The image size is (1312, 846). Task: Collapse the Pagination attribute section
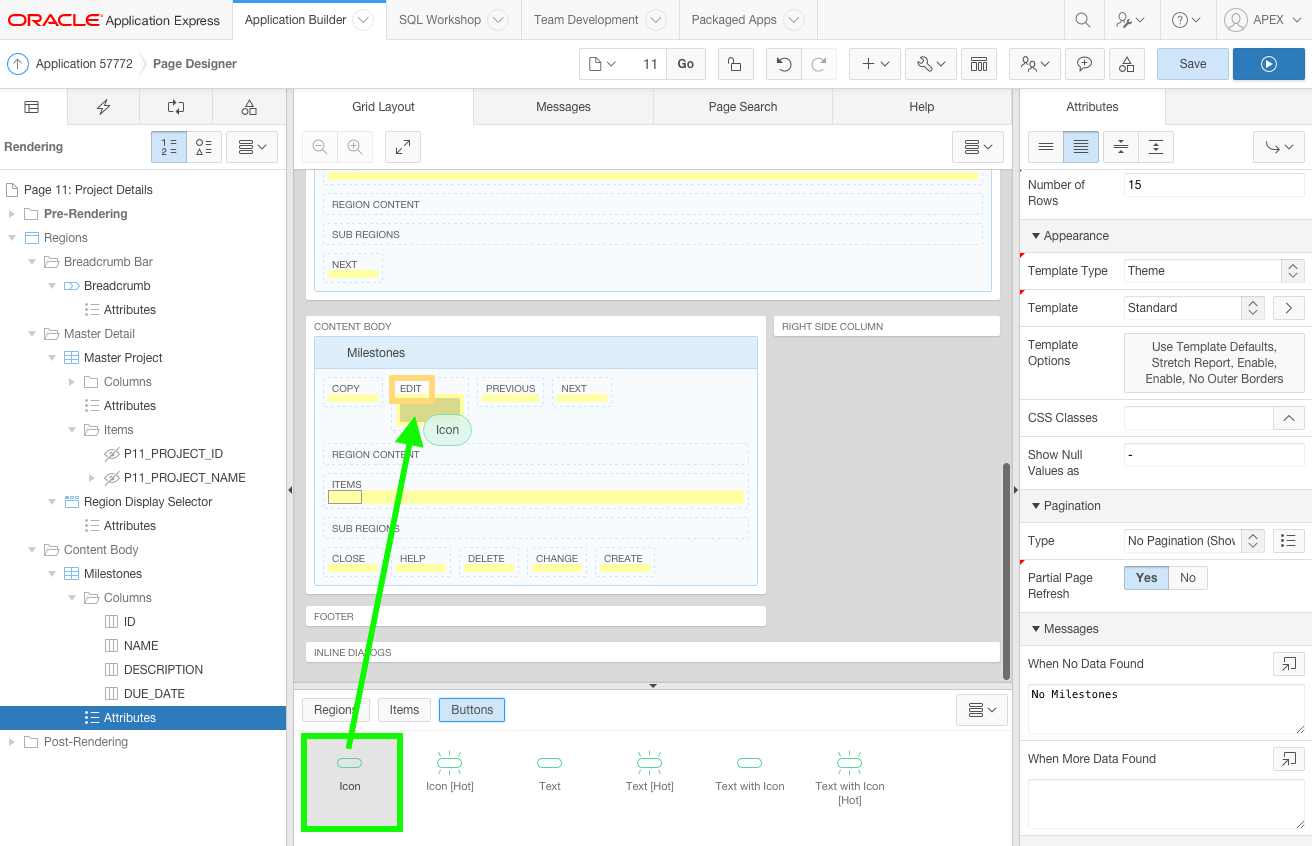1036,506
